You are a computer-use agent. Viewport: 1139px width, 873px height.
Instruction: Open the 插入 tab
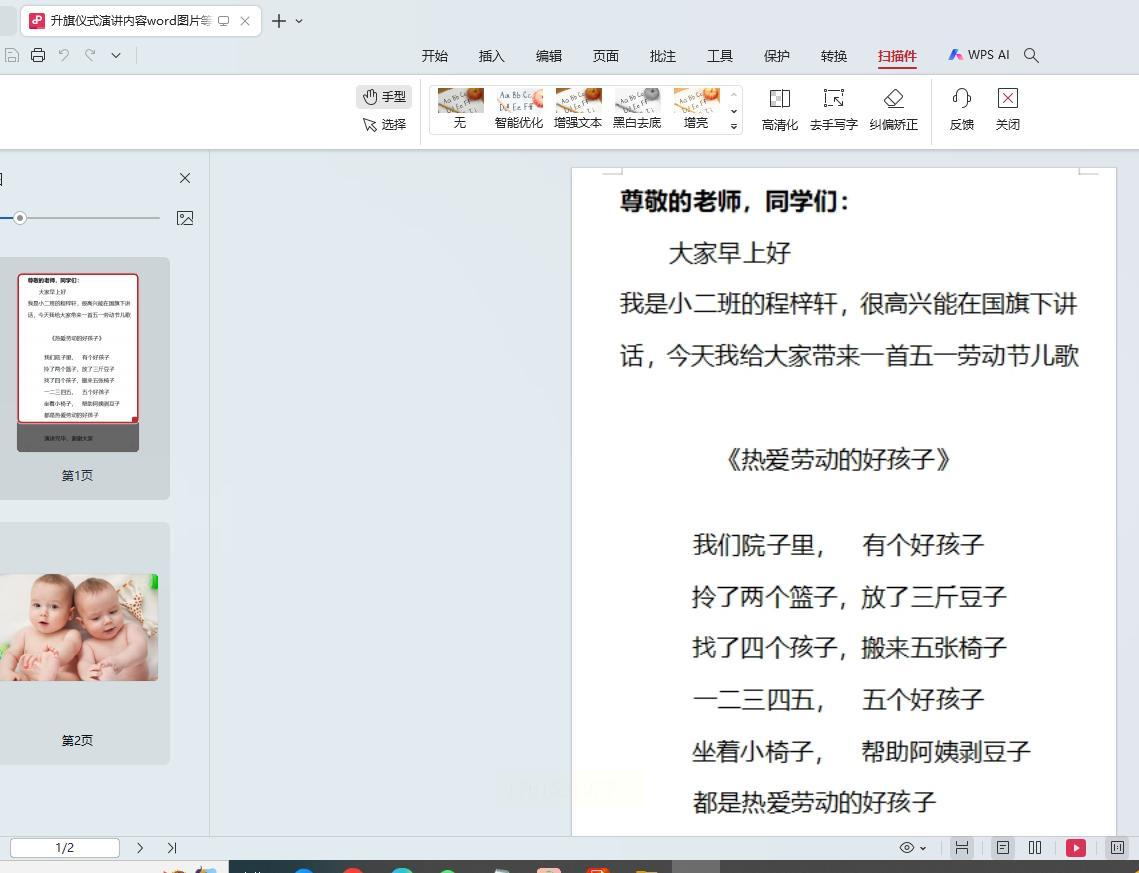pyautogui.click(x=492, y=56)
